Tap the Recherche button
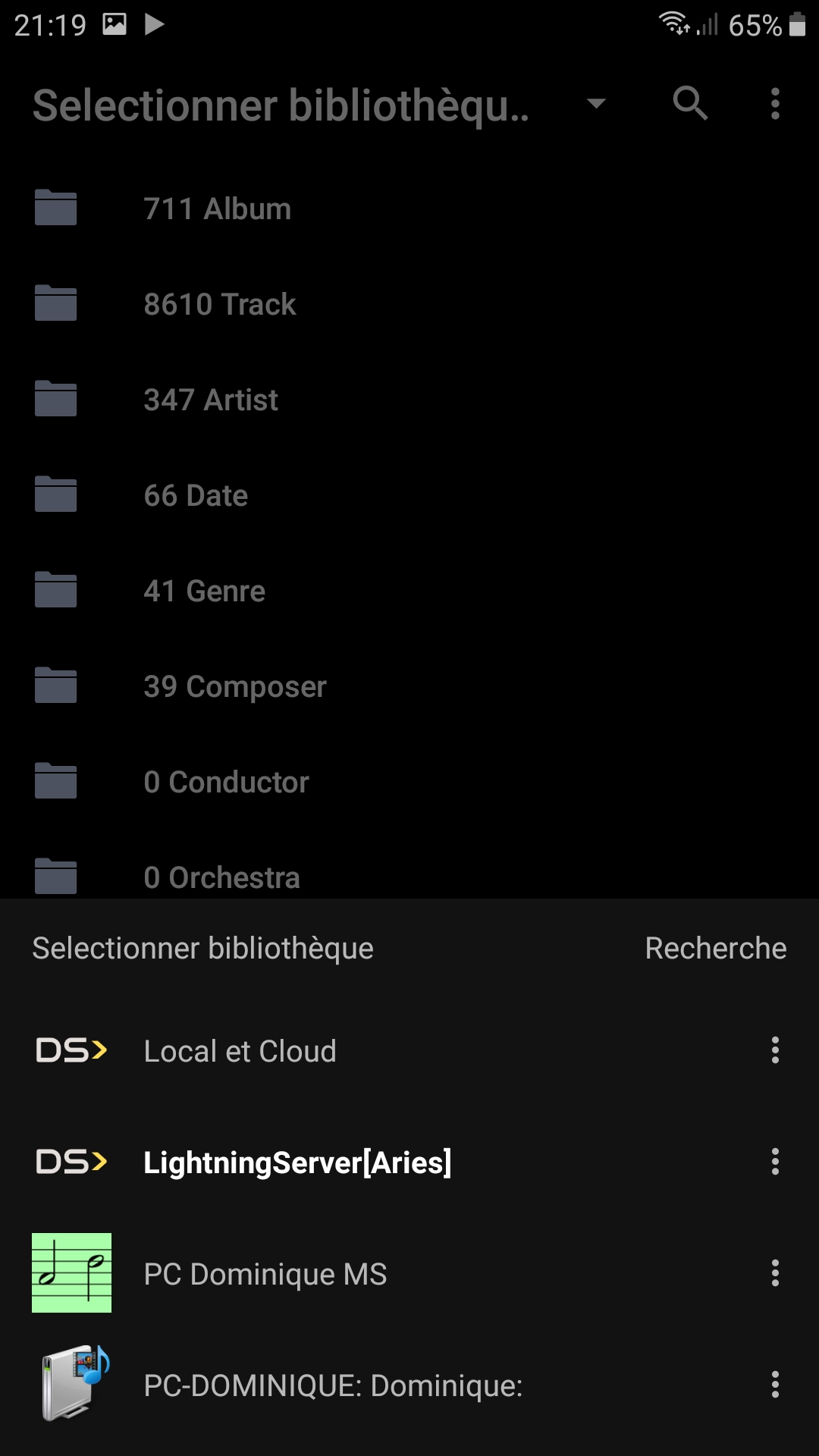819x1456 pixels. tap(715, 948)
